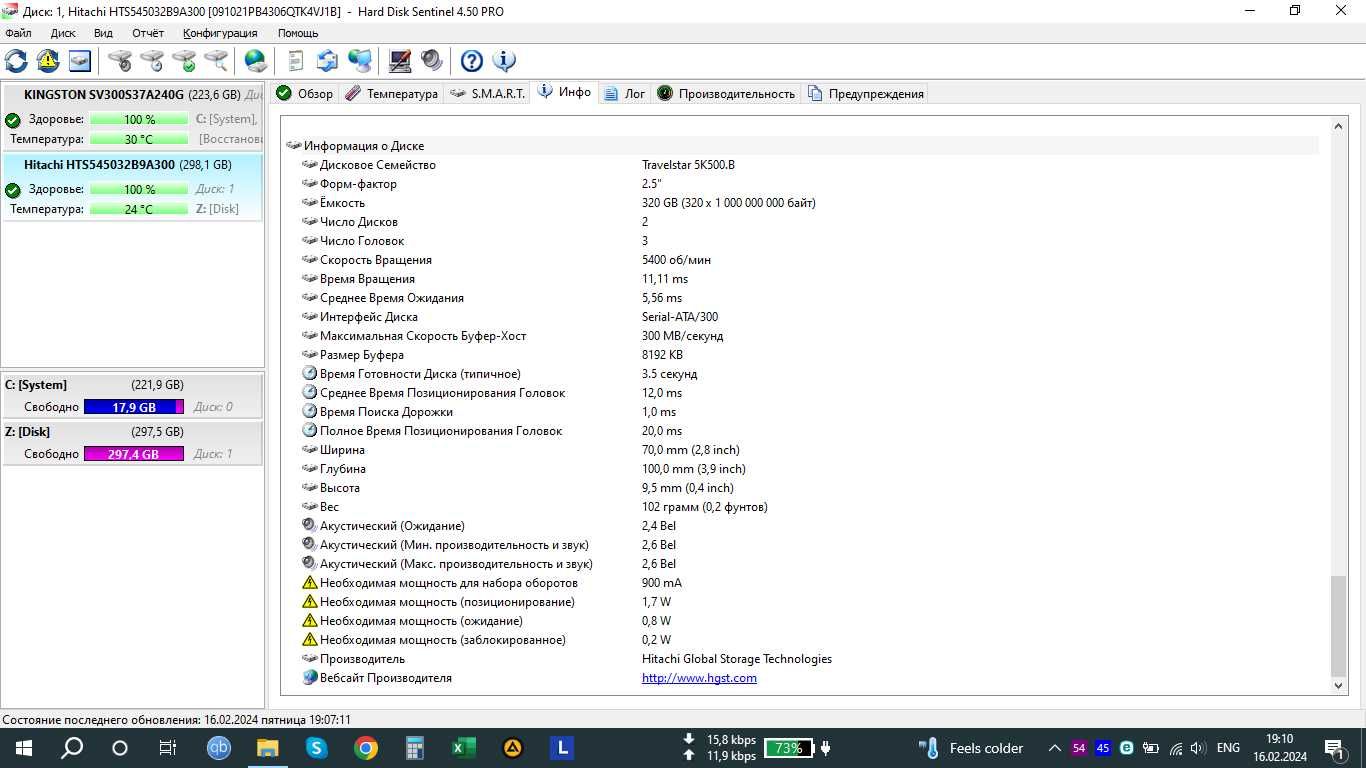The image size is (1366, 768).
Task: Open the Помощь menu
Action: point(298,33)
